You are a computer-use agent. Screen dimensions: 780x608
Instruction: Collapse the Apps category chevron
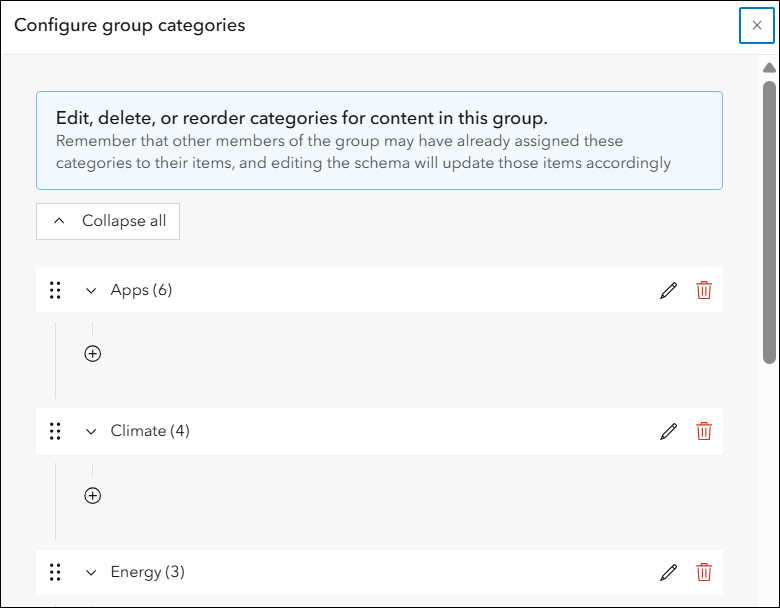[x=91, y=291]
